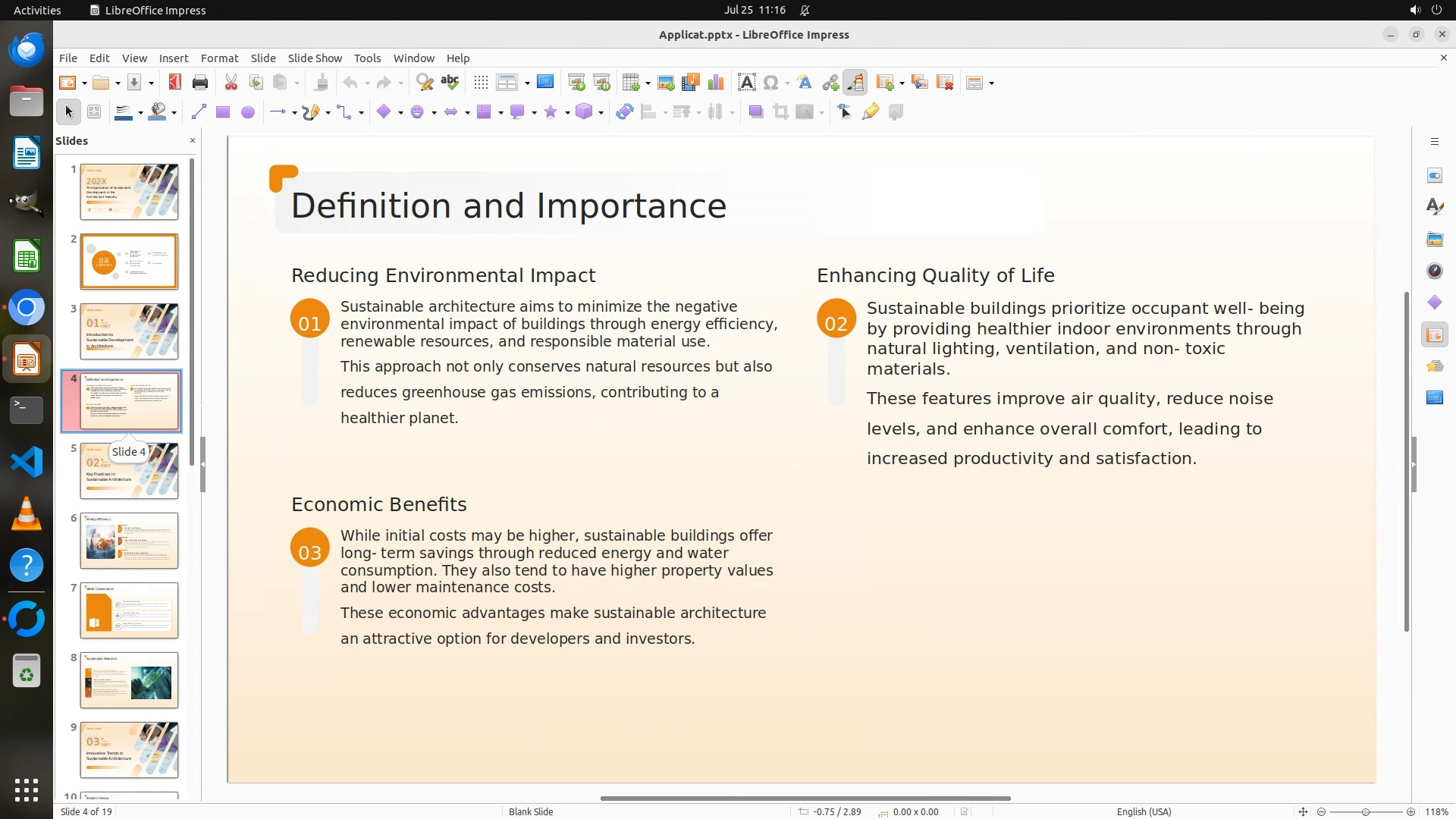Select the Ellipse drawing tool
1456x819 pixels.
(x=247, y=112)
